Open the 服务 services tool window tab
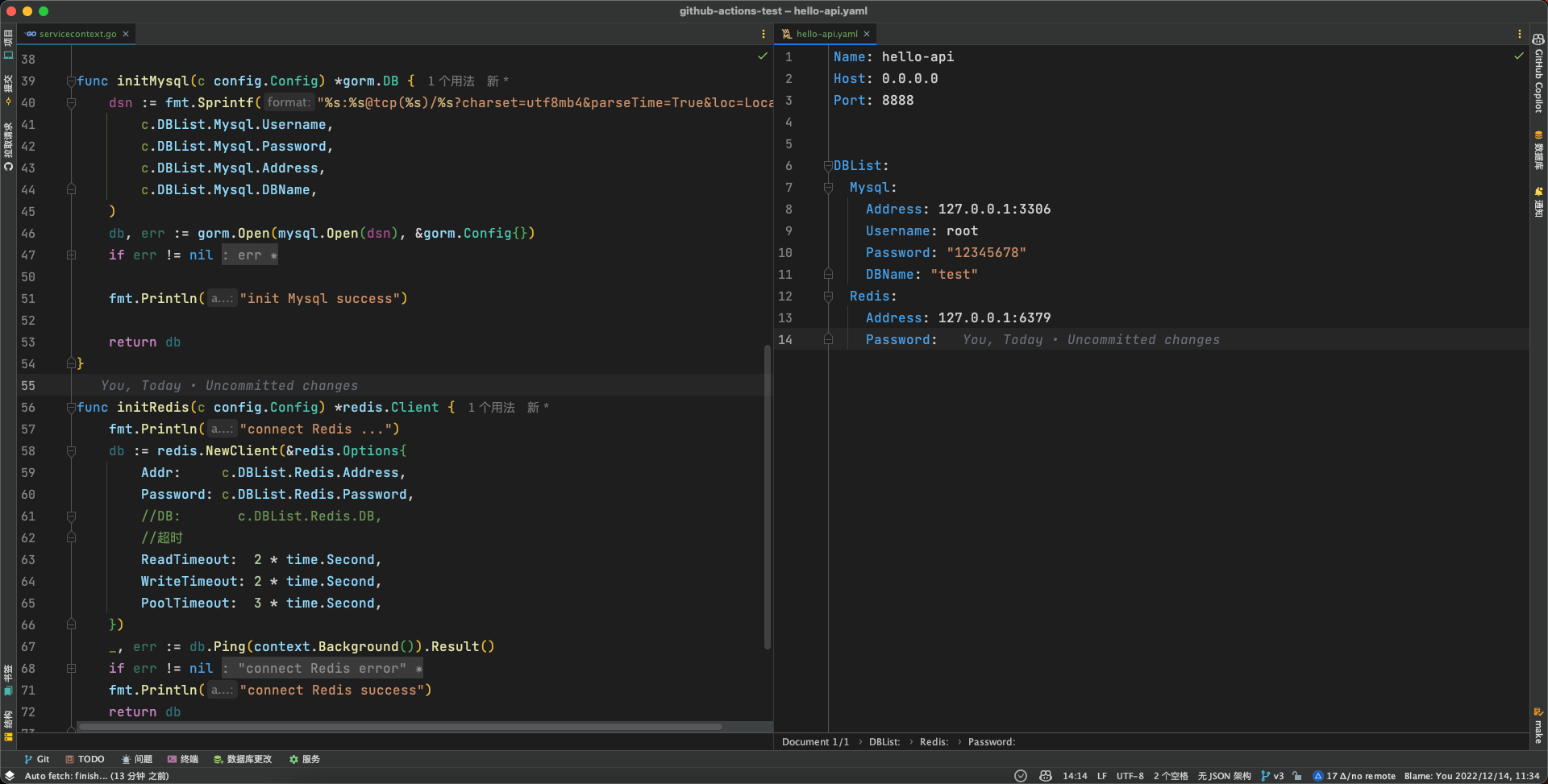This screenshot has height=784, width=1548. pyautogui.click(x=305, y=759)
